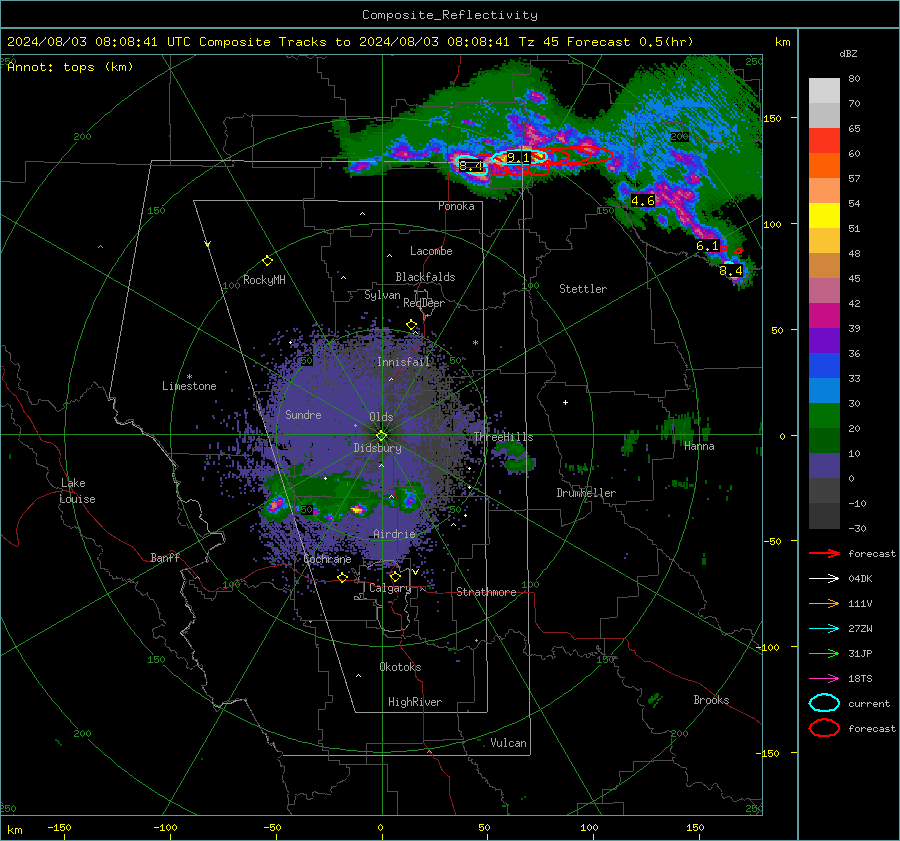Click the Vulcan city label

tap(509, 743)
